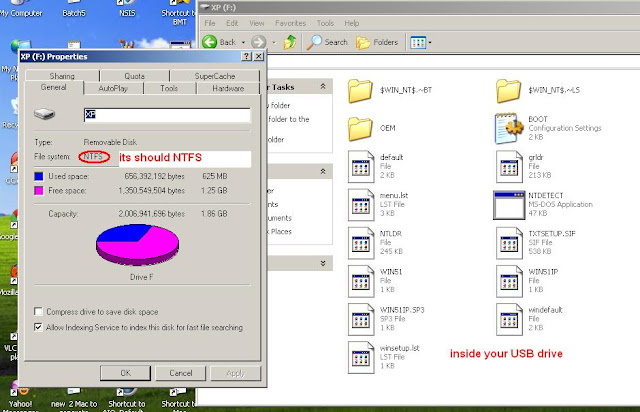Select the NTLDR file icon
The width and height of the screenshot is (640, 412).
pyautogui.click(x=361, y=243)
